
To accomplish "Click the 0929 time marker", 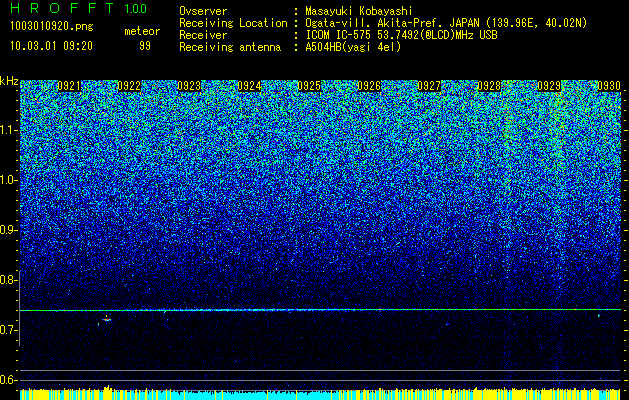I will [x=549, y=86].
